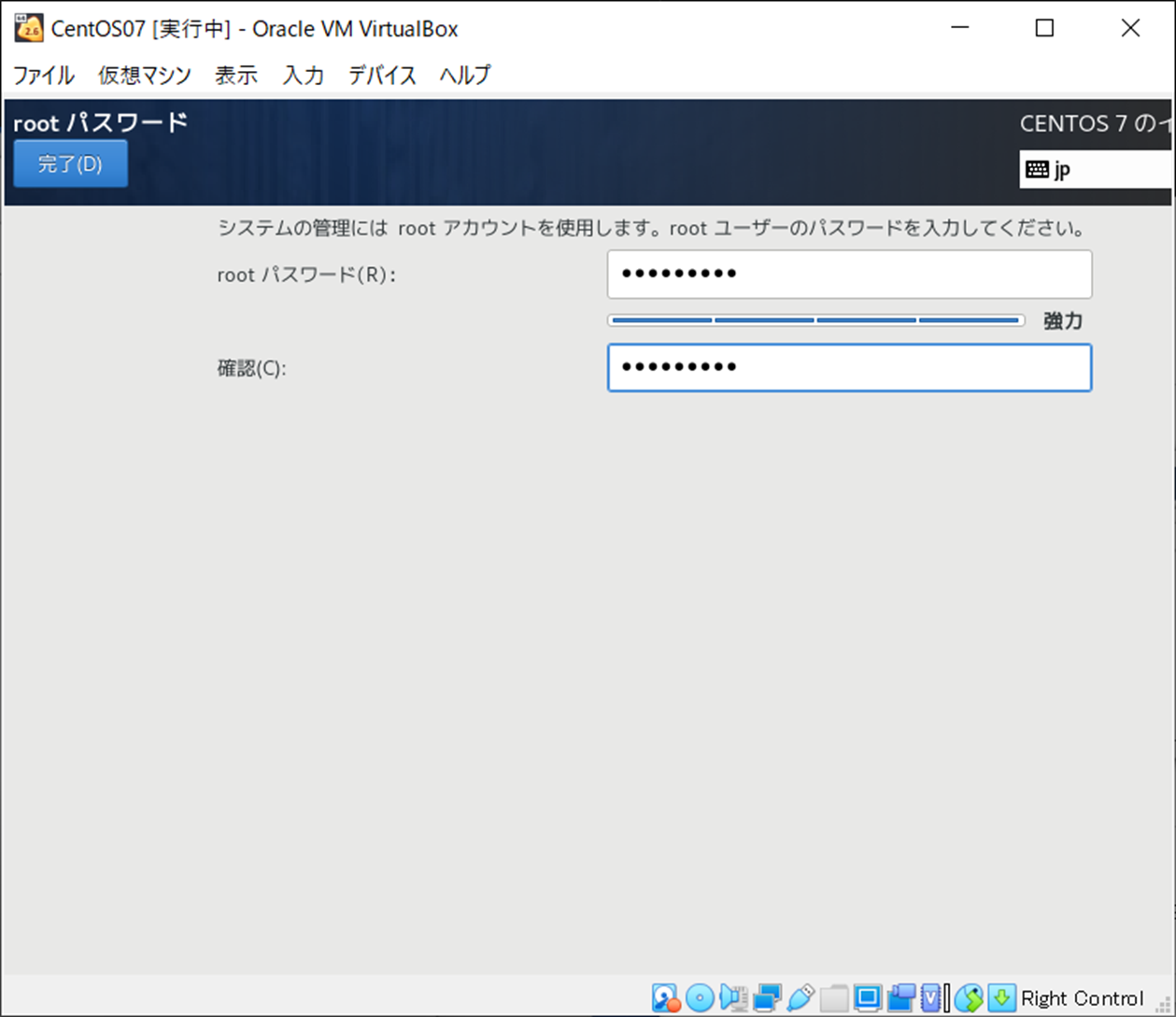The width and height of the screenshot is (1176, 1017).
Task: Open the ヘルプ menu
Action: [x=465, y=75]
